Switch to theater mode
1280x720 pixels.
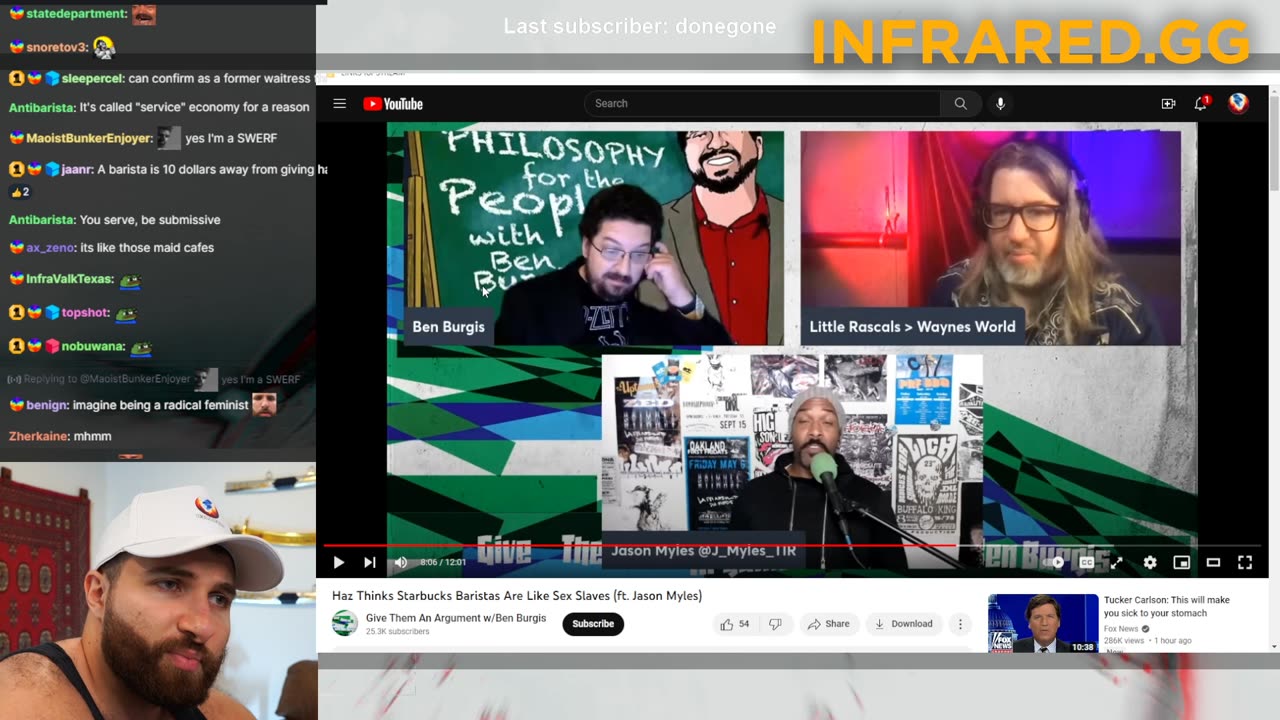coord(1213,562)
